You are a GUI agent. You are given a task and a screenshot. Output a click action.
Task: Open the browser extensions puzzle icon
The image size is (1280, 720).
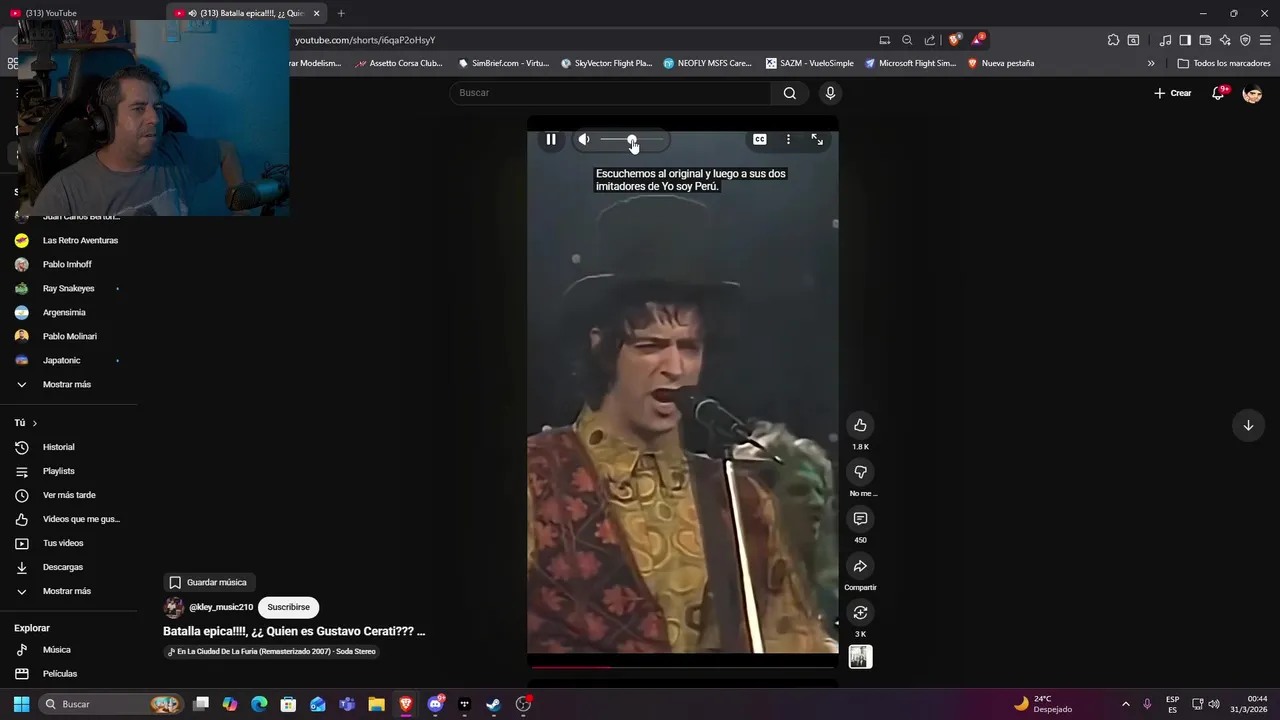pyautogui.click(x=1113, y=40)
